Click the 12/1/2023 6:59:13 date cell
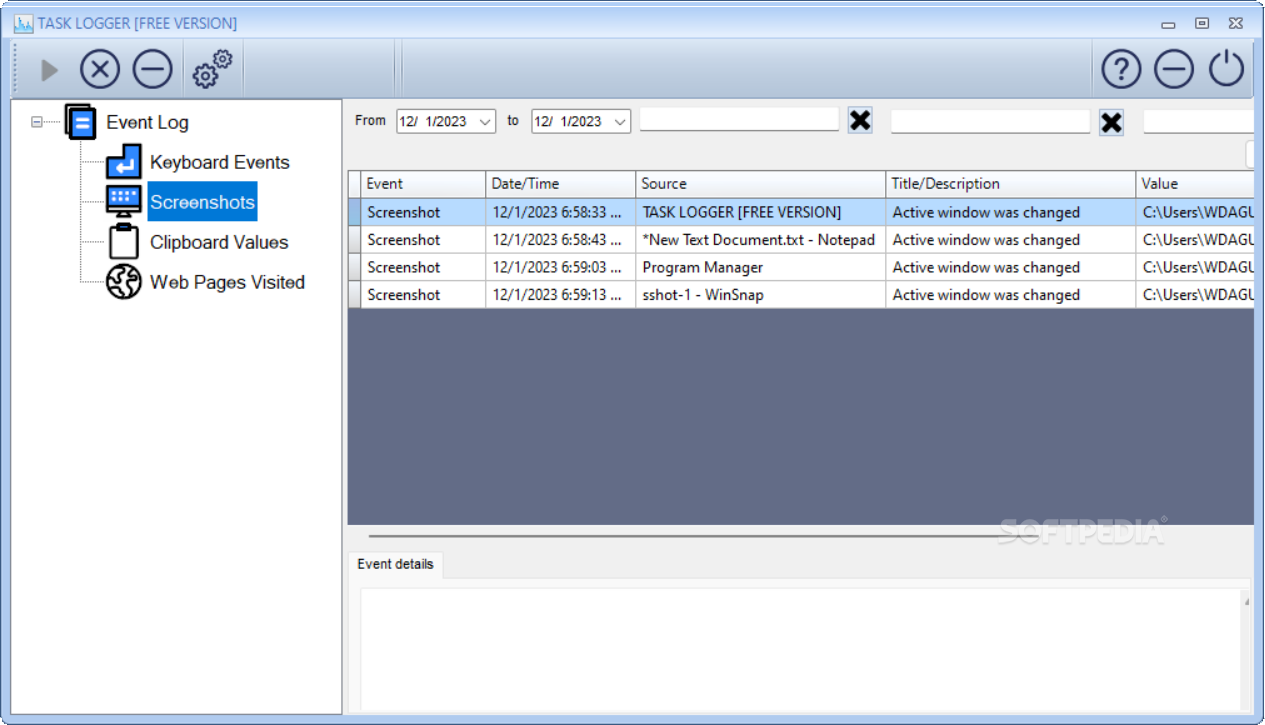 point(560,295)
